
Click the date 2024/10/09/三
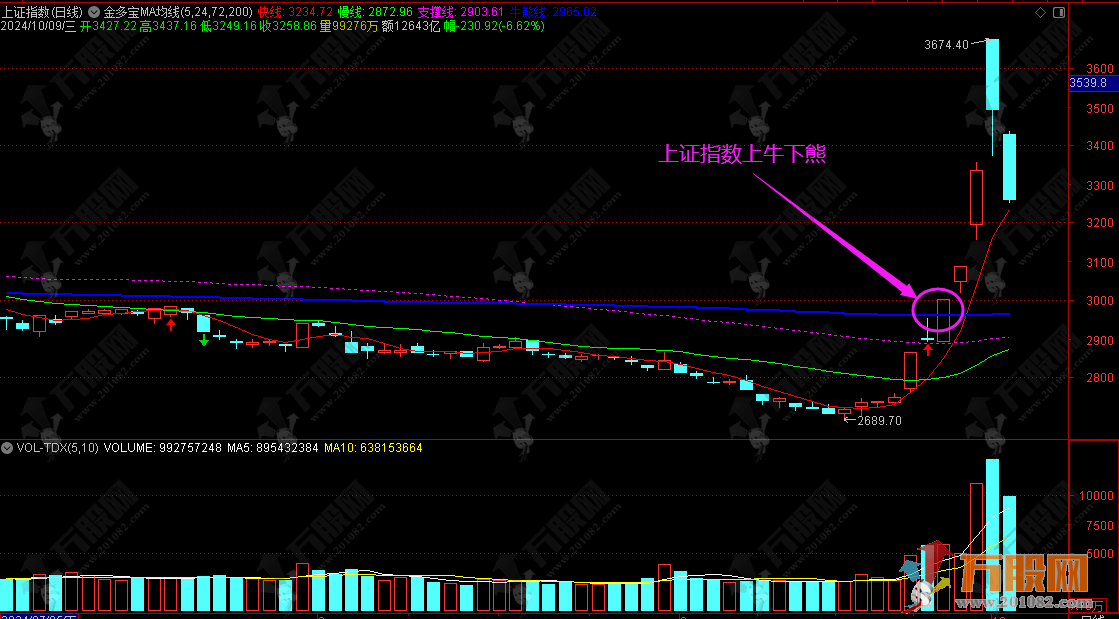point(39,26)
